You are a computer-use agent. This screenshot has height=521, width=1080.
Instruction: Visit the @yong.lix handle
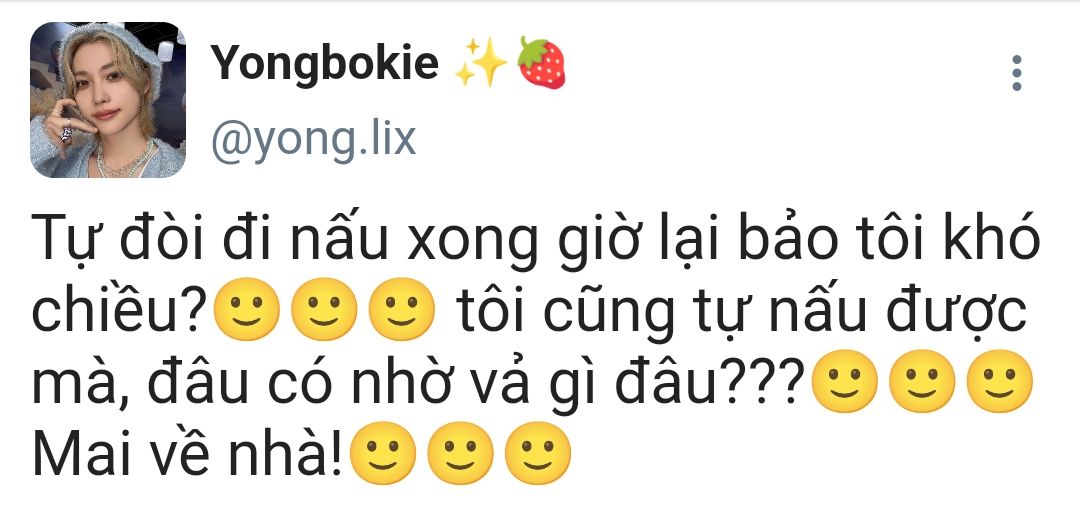point(313,139)
